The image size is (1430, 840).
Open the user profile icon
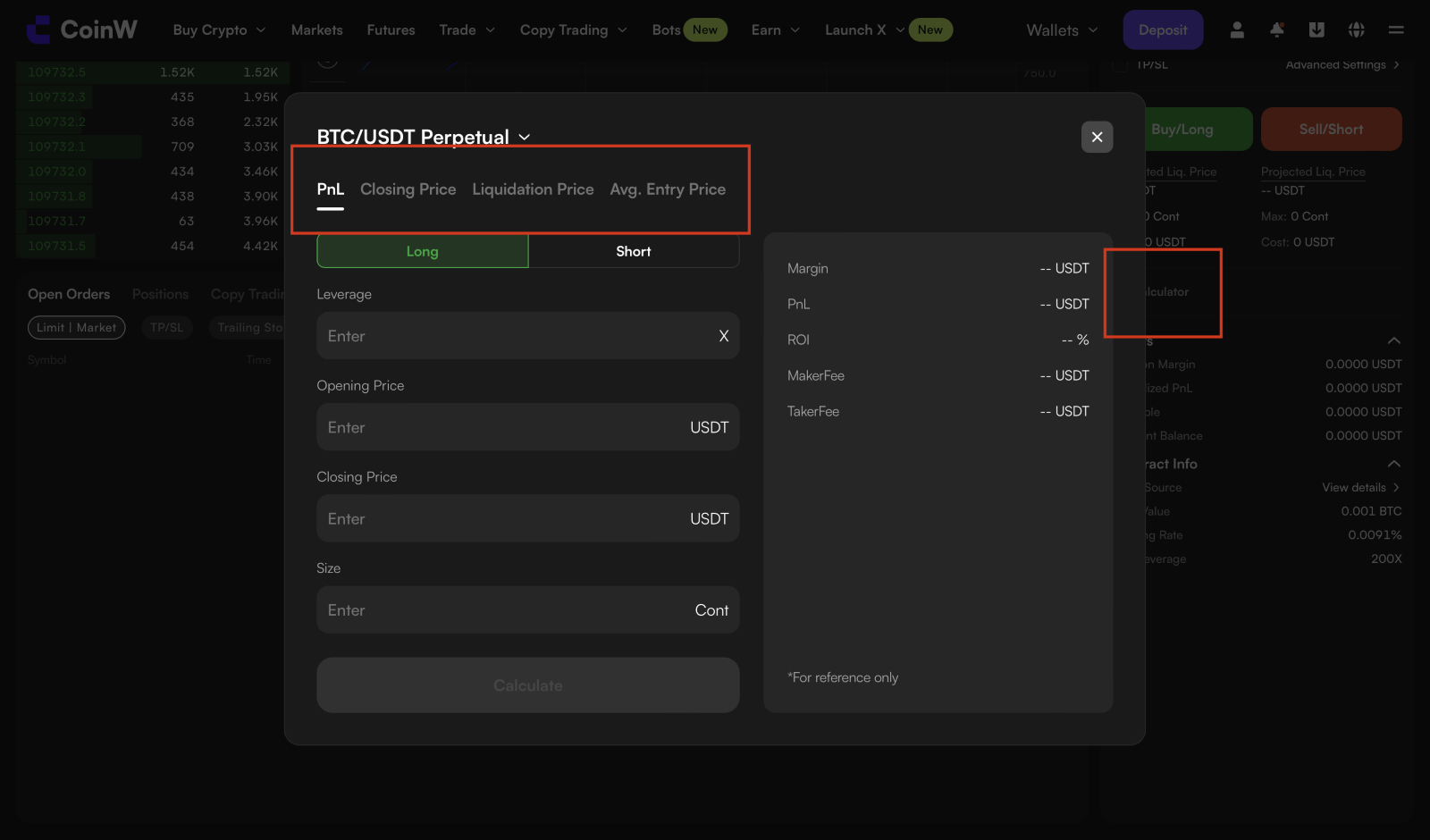[x=1237, y=30]
